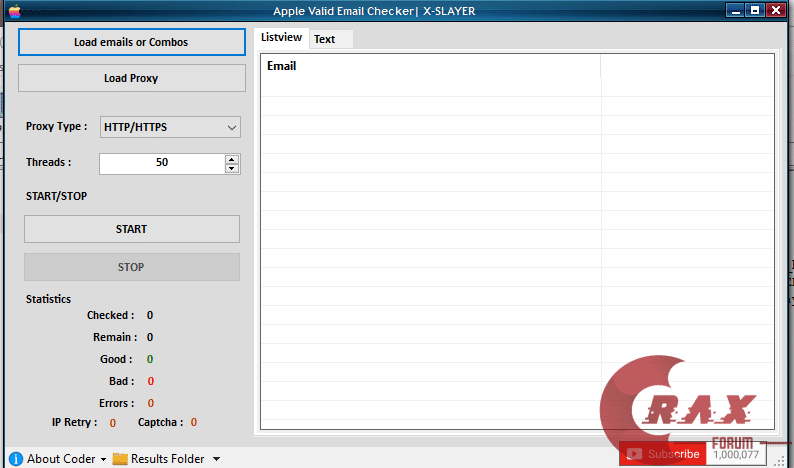
Task: Maximize the Apple Valid Email Checker window
Action: (755, 10)
